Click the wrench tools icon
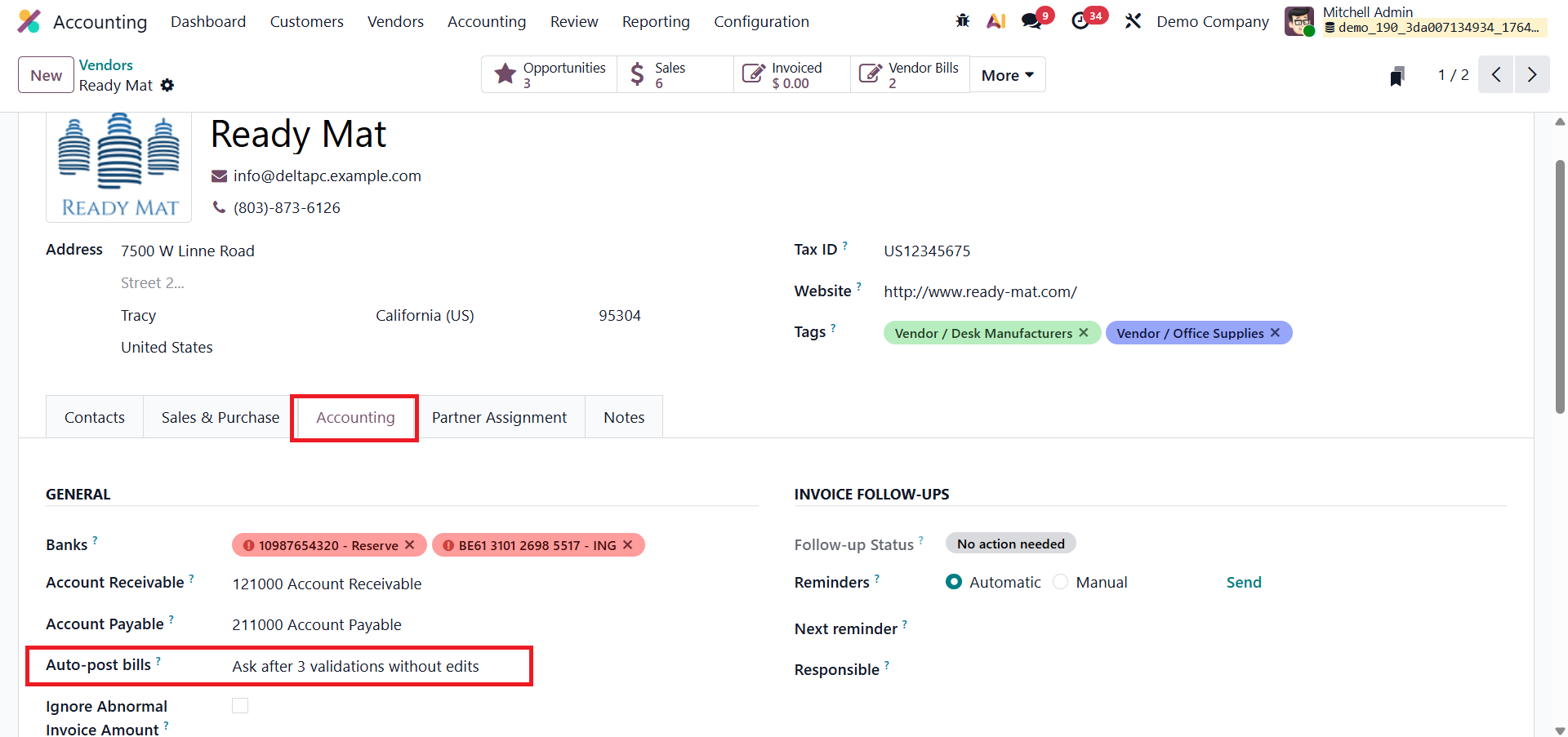 1133,21
